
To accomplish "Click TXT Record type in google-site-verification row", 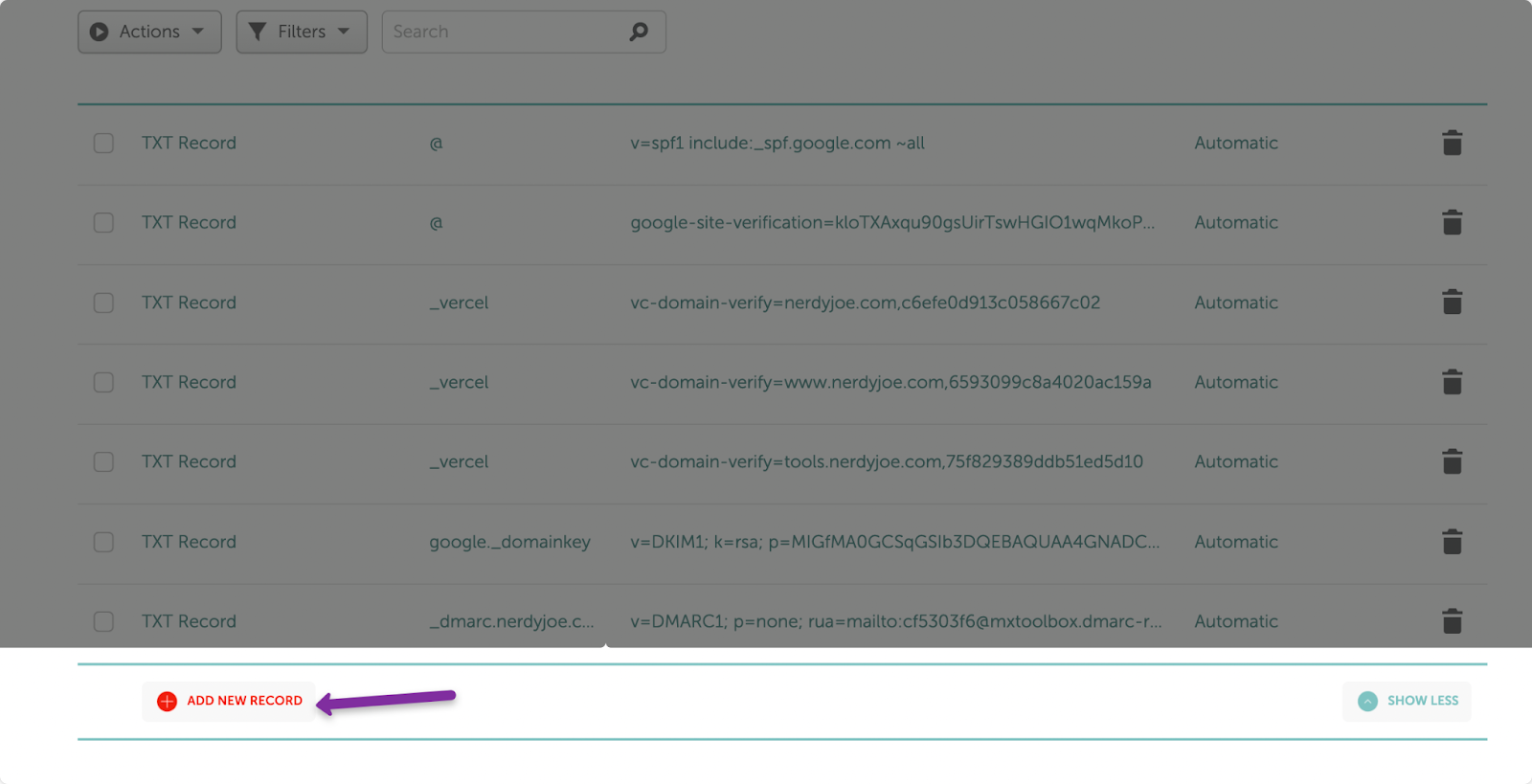I will click(189, 222).
